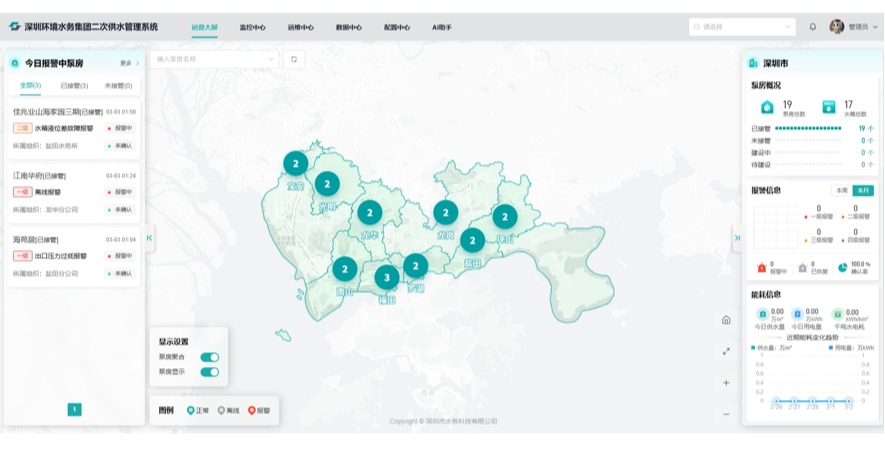
Task: Toggle the 泵房聚合 switch
Action: [x=209, y=357]
